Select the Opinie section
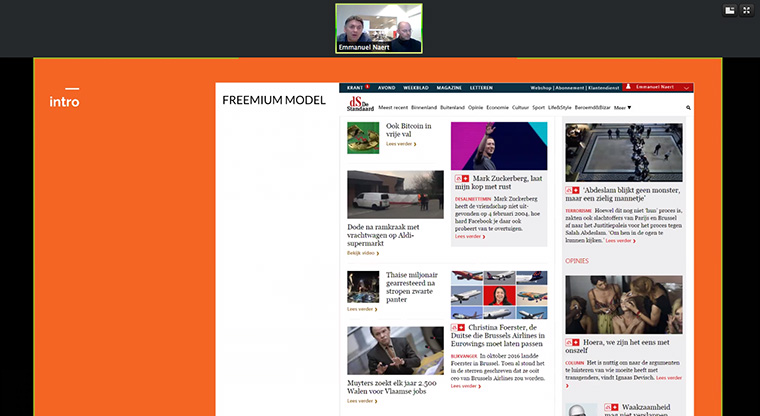760x416 pixels. (475, 108)
